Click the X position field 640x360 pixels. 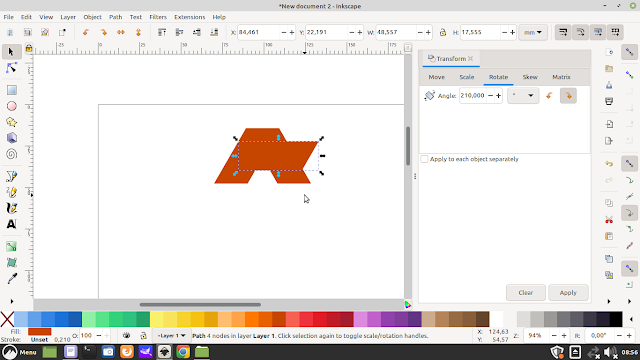point(259,32)
